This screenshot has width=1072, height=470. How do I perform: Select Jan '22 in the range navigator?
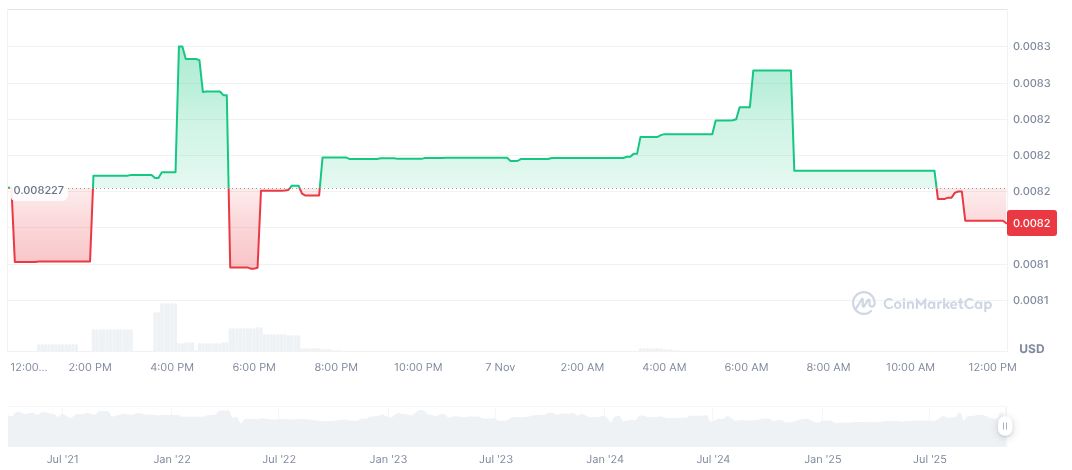click(x=171, y=459)
